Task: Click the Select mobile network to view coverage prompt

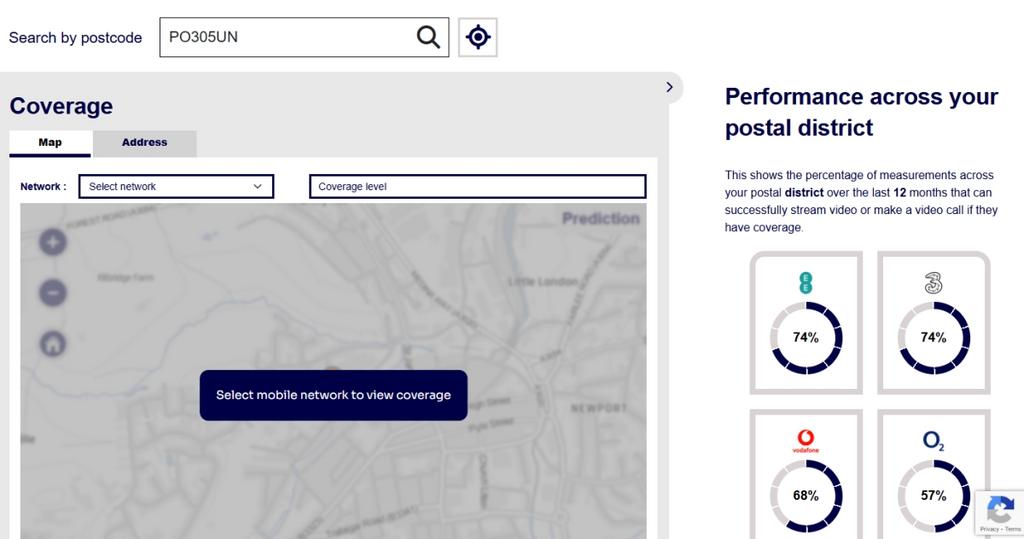Action: click(x=334, y=395)
